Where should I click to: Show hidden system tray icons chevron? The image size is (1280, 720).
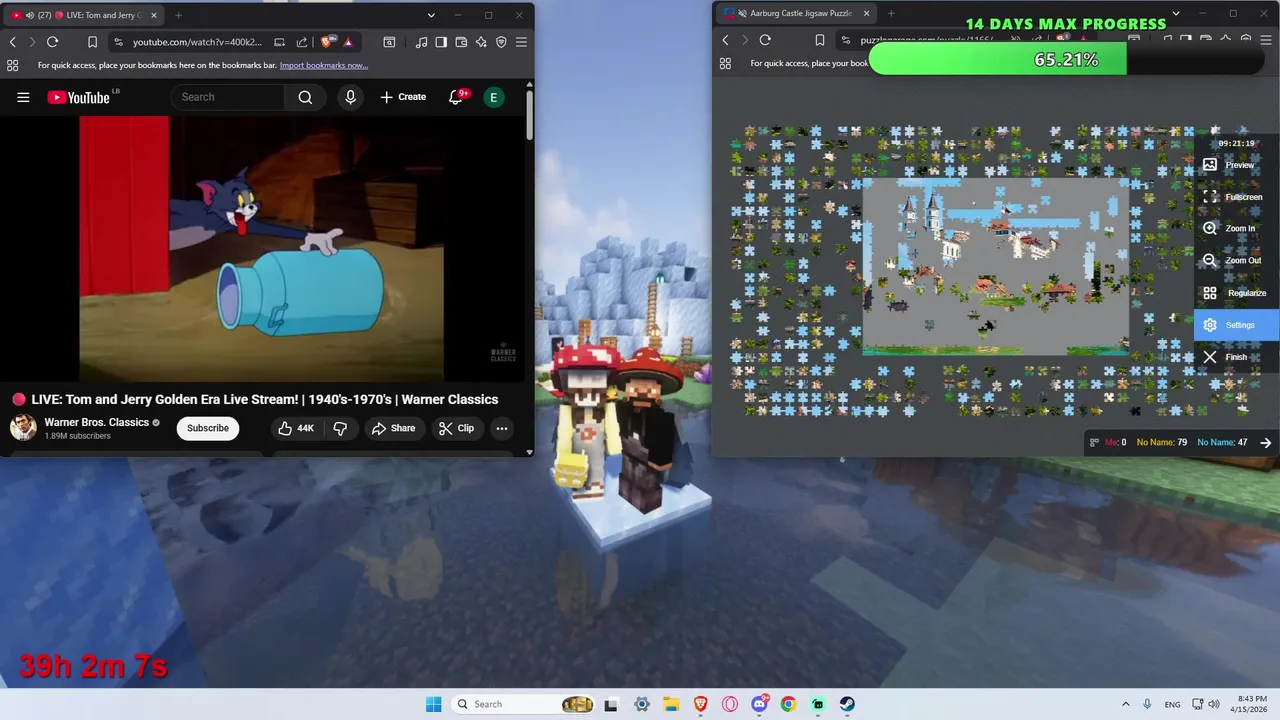point(1125,704)
